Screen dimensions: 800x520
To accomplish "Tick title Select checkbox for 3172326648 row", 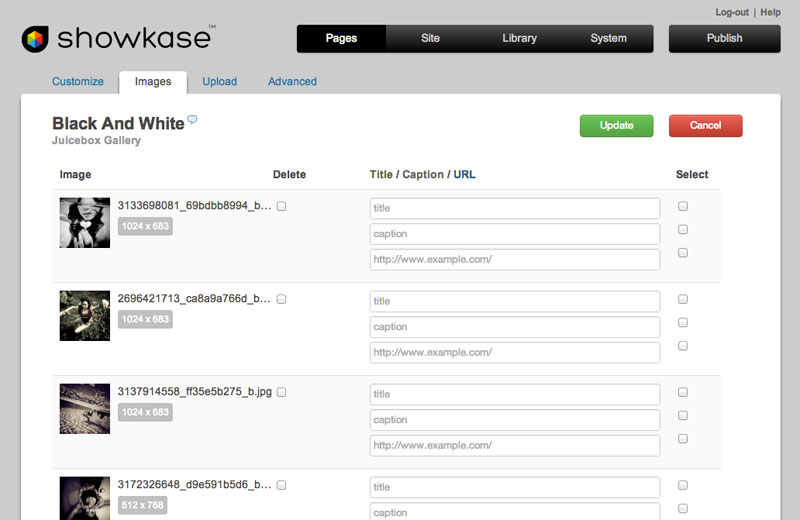I will (683, 485).
